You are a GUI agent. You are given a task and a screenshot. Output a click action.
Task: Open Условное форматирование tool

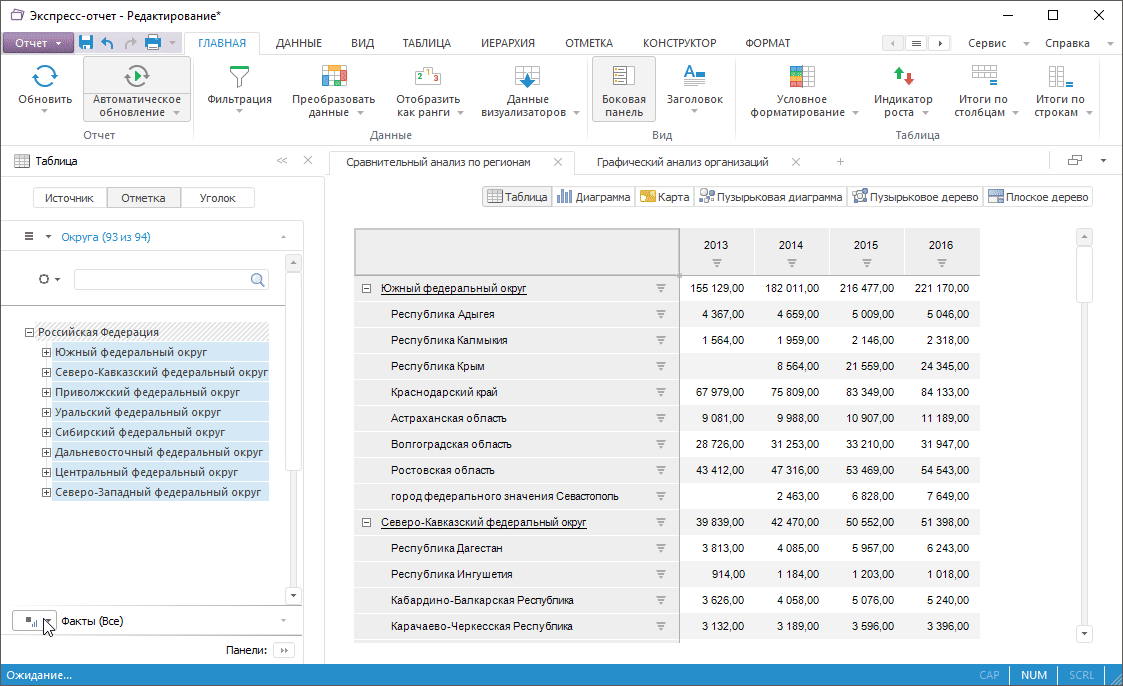click(x=802, y=76)
